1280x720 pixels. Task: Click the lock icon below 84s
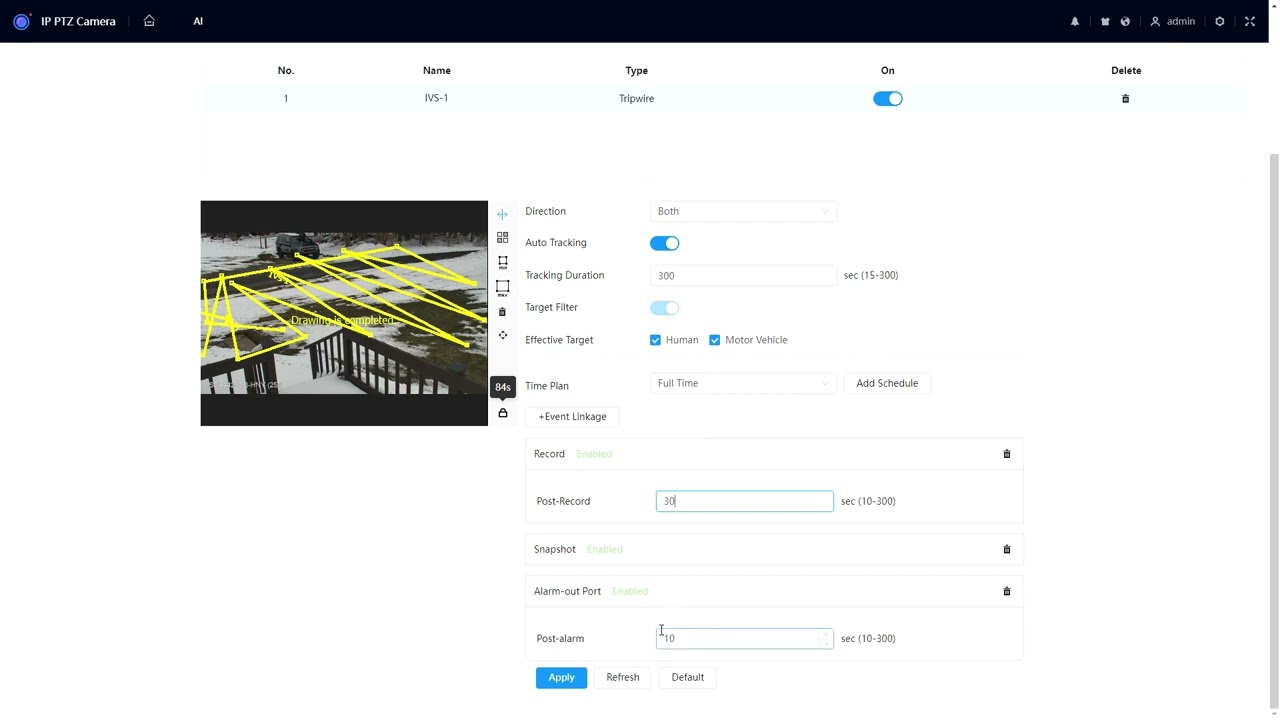click(502, 413)
